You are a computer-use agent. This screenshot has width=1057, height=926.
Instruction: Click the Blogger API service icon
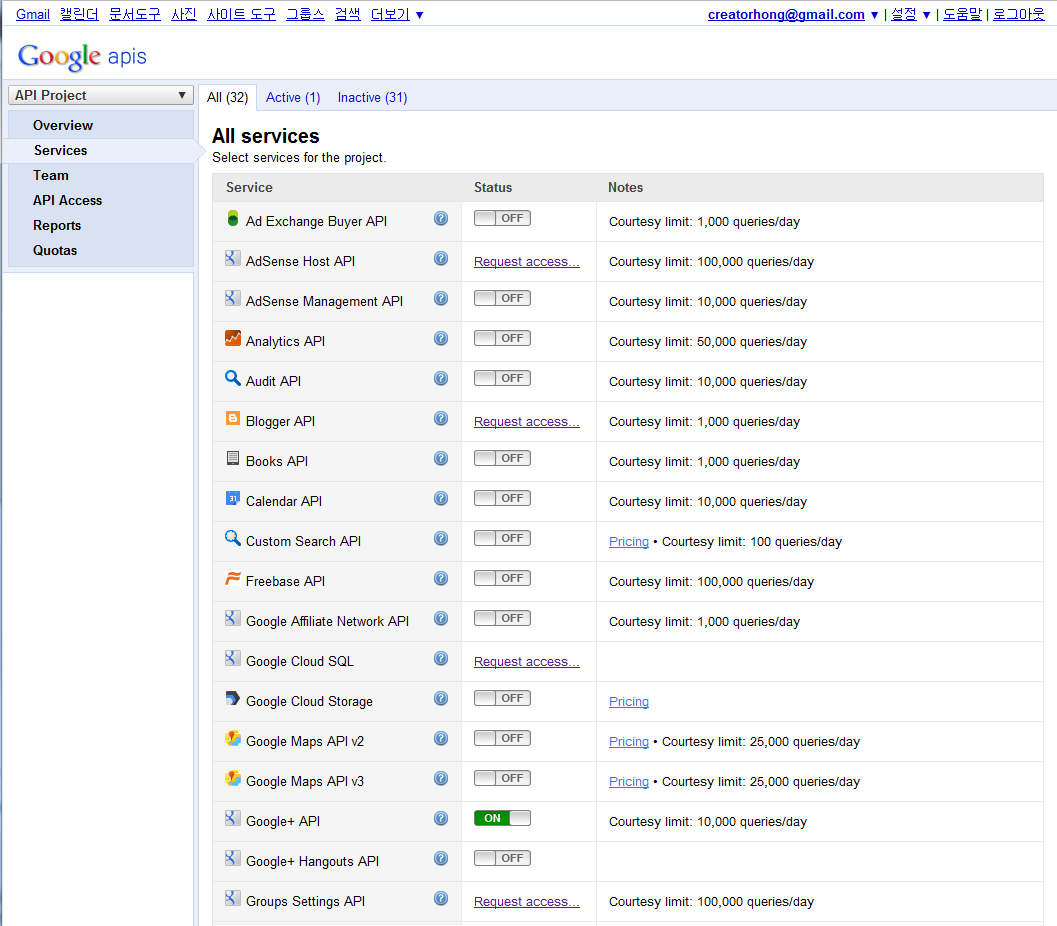(232, 418)
